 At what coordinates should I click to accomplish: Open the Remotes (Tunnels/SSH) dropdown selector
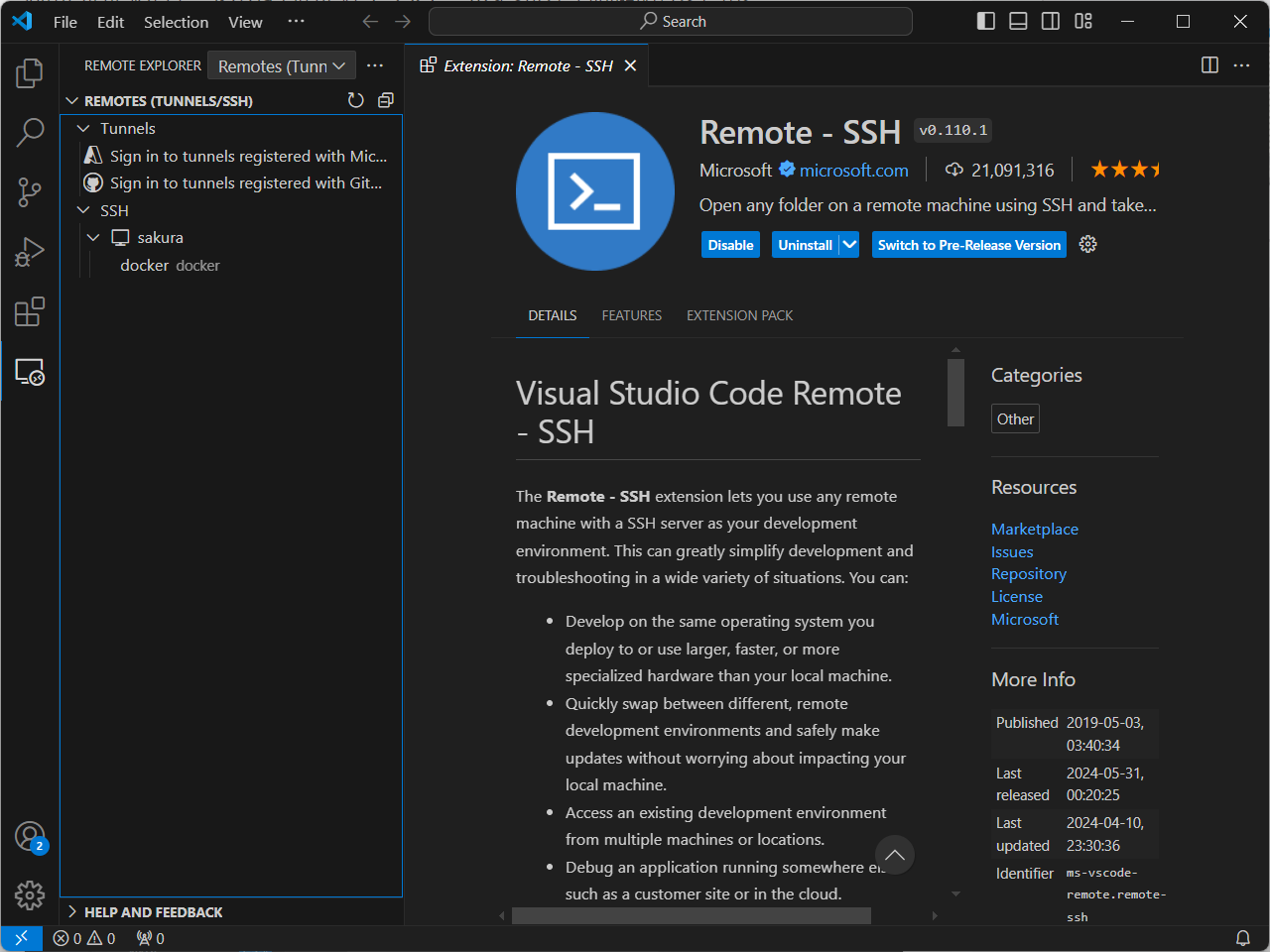pyautogui.click(x=282, y=66)
